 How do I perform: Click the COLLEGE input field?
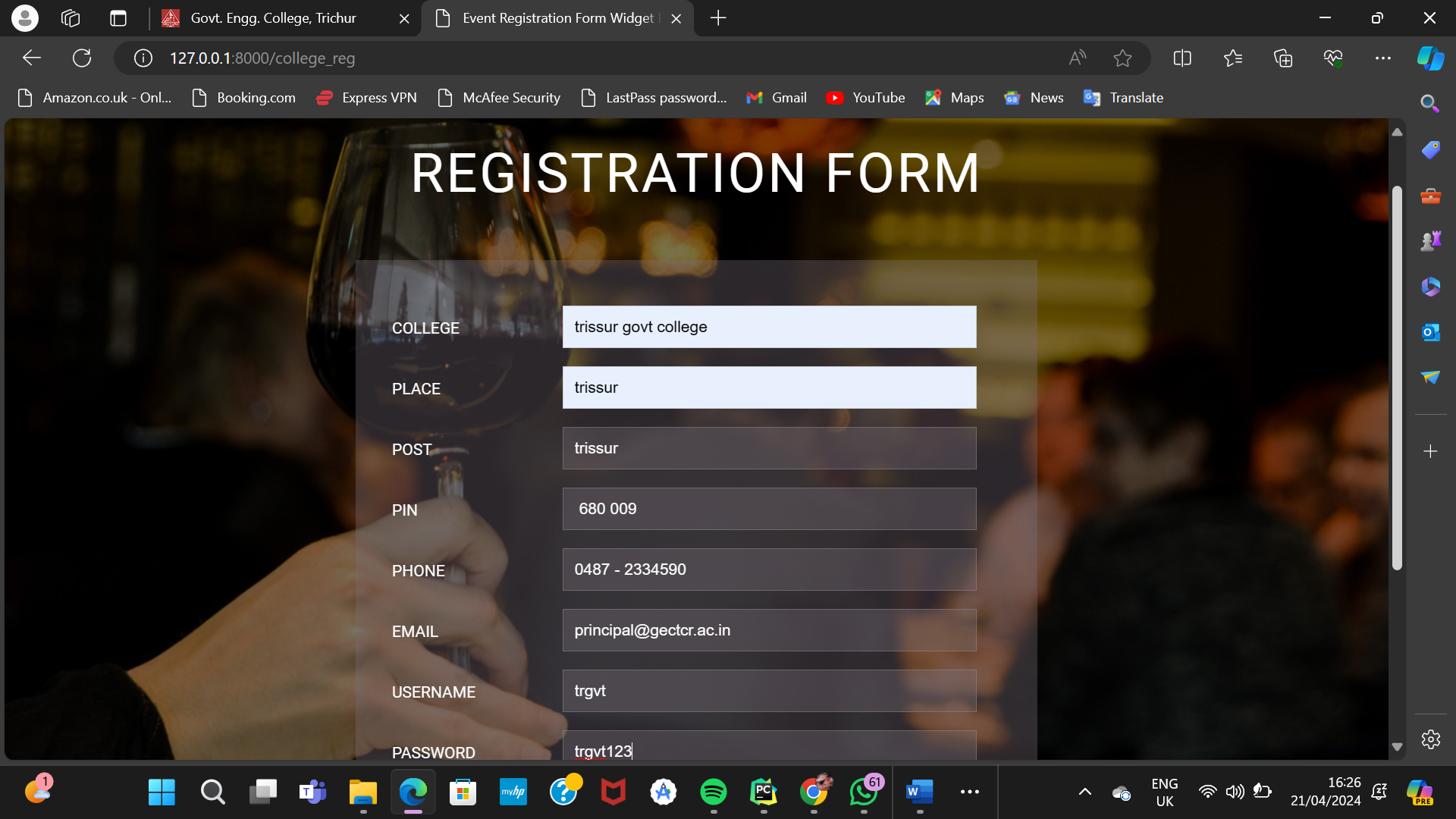[769, 327]
